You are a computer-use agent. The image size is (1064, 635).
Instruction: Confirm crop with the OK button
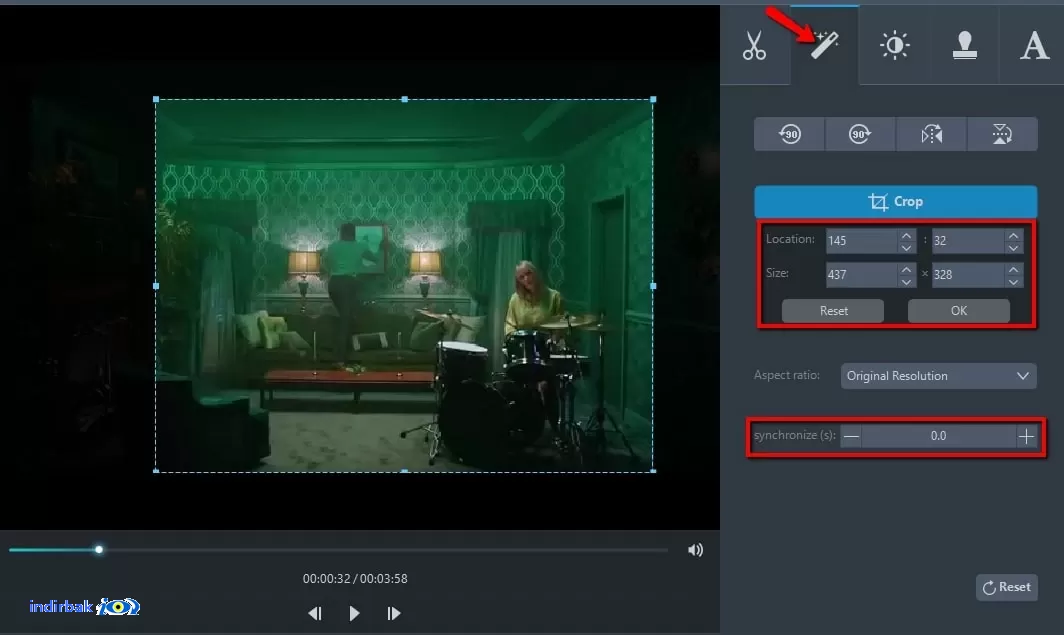point(959,311)
